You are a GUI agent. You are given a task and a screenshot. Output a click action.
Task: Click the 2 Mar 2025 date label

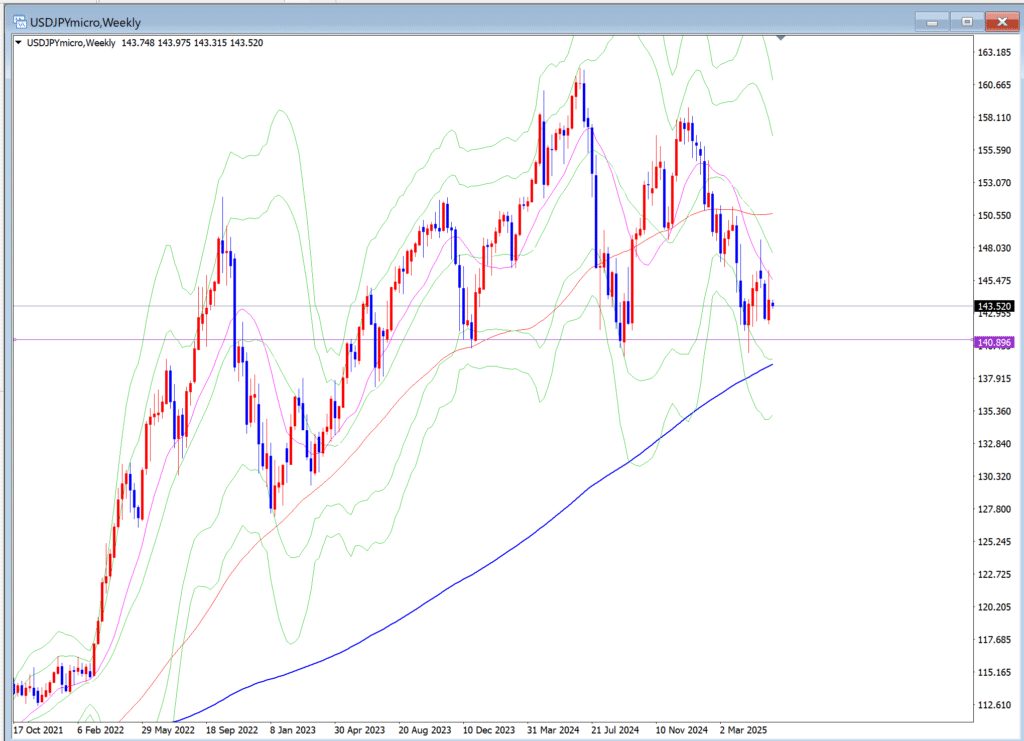click(744, 730)
